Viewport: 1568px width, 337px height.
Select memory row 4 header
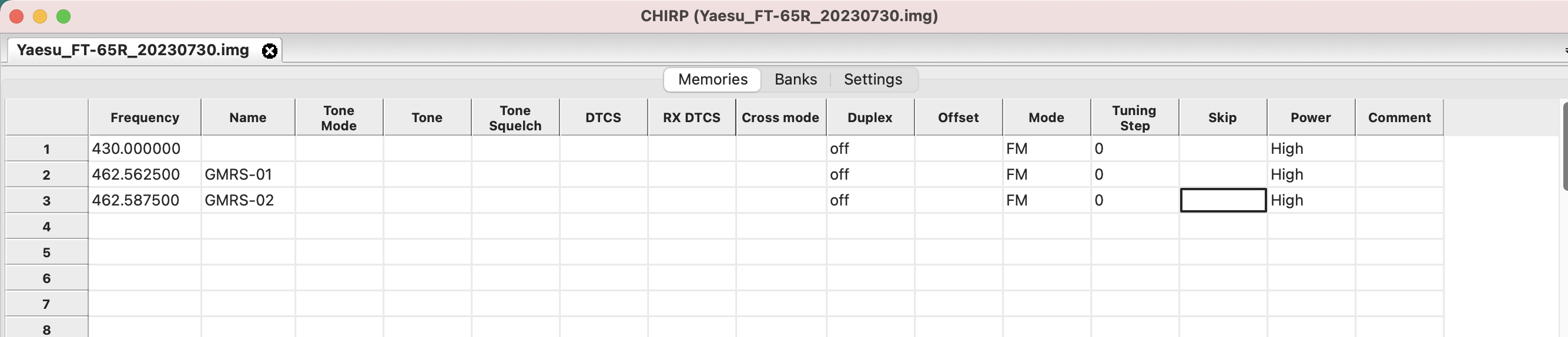[x=47, y=226]
